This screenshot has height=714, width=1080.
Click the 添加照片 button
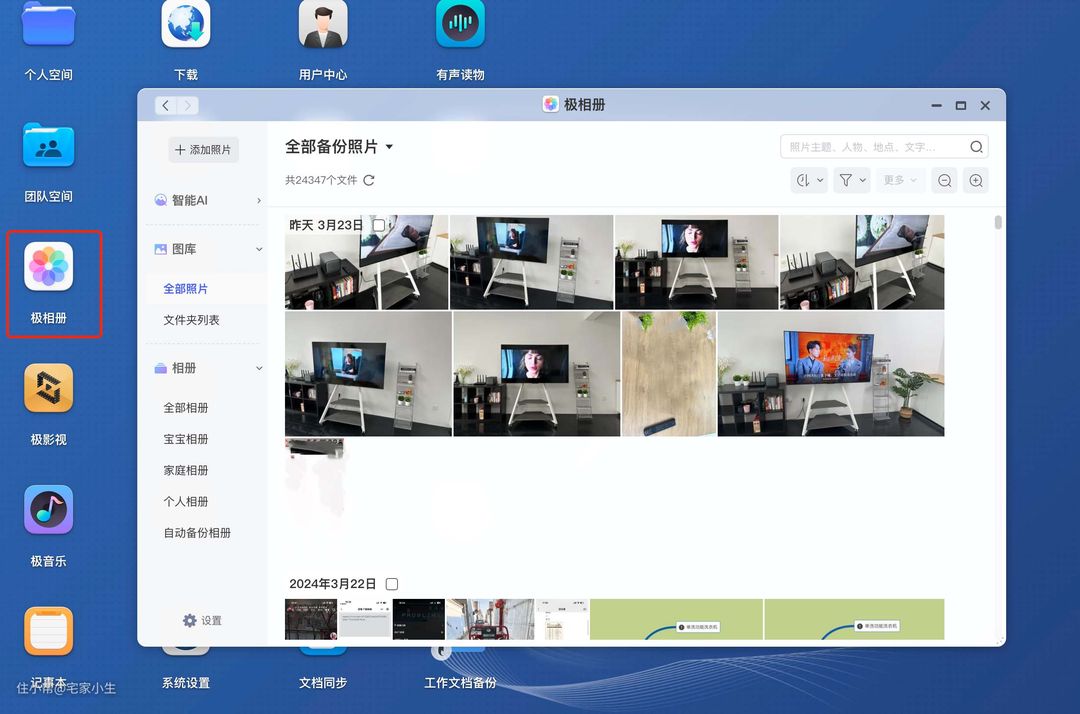point(203,150)
